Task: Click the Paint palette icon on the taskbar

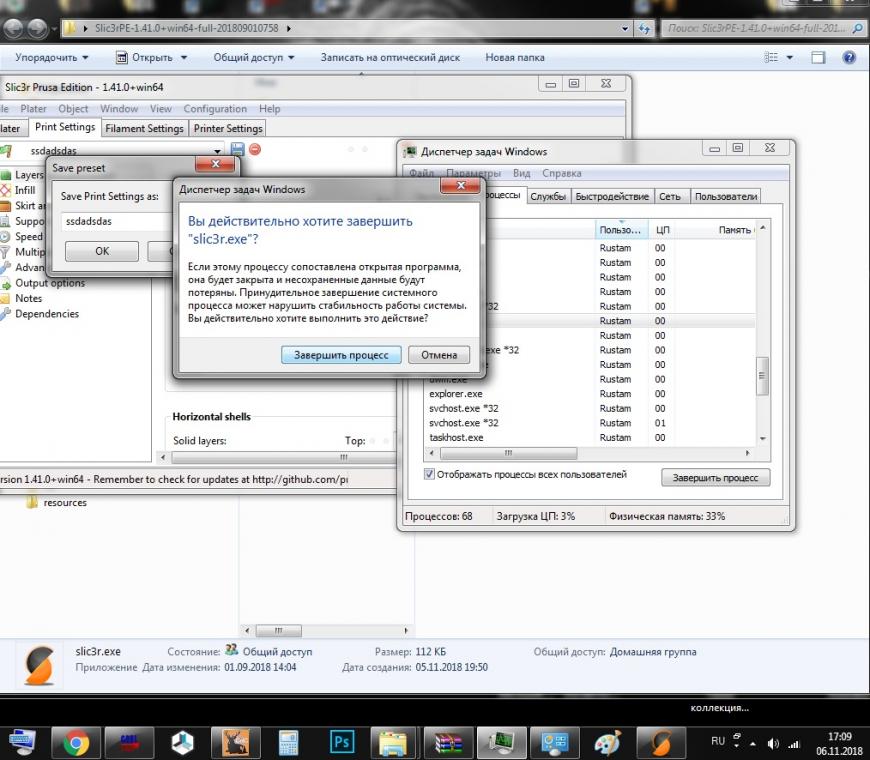Action: coord(608,742)
